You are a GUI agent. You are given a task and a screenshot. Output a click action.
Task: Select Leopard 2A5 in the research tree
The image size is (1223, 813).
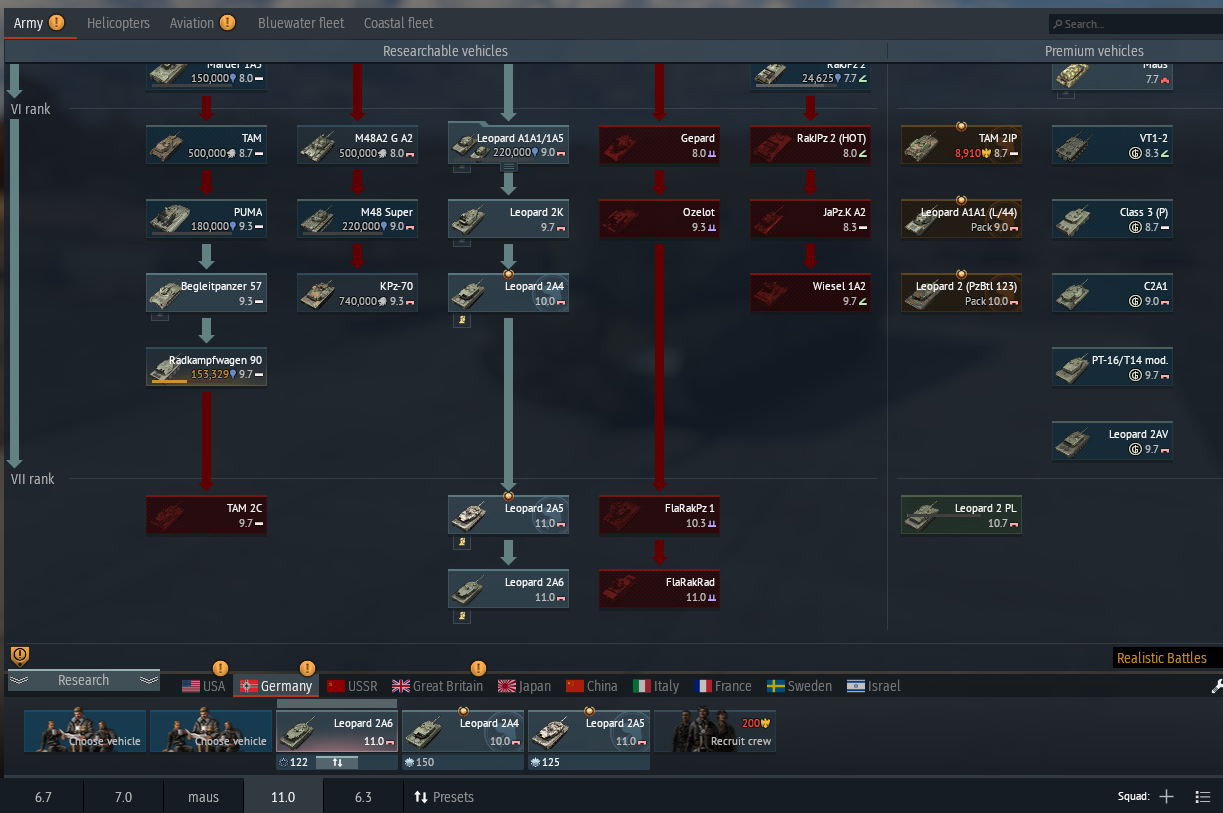[x=509, y=515]
